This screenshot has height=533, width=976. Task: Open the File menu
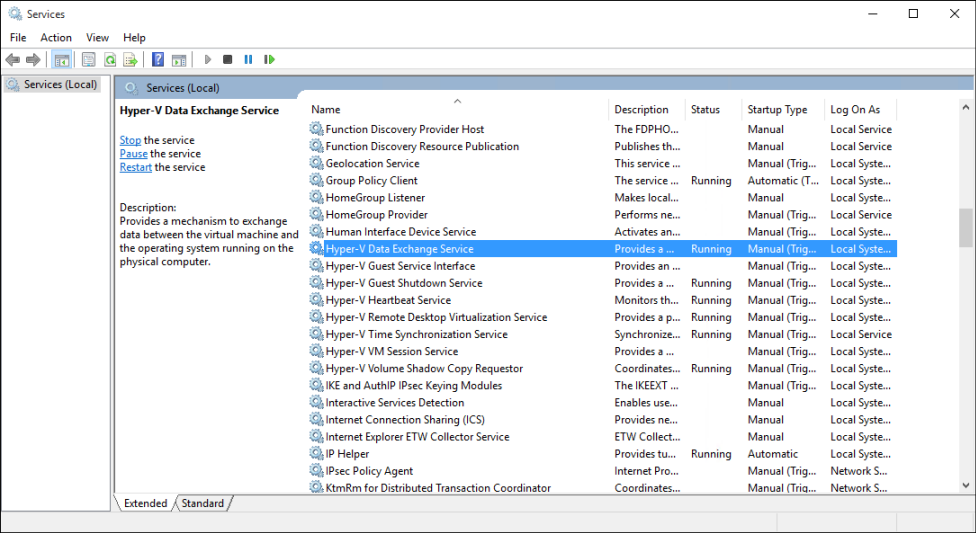[18, 37]
